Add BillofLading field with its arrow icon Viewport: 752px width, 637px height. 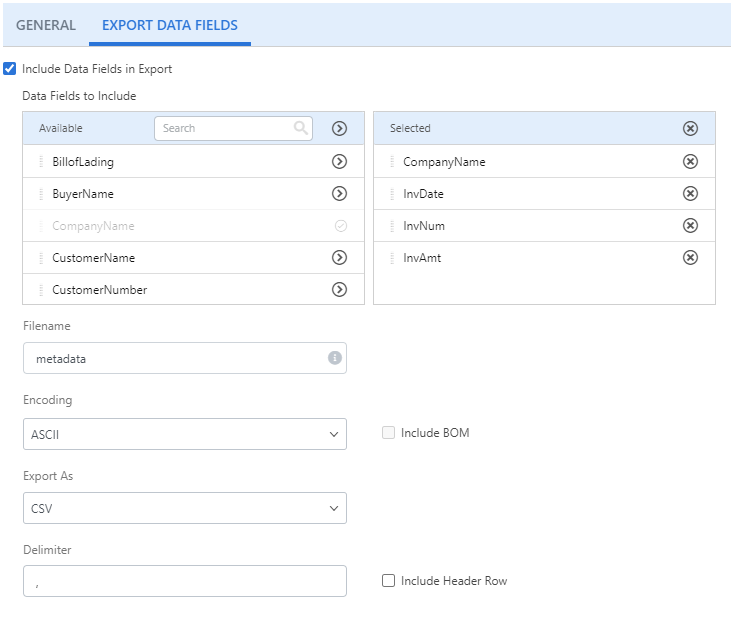pyautogui.click(x=339, y=161)
